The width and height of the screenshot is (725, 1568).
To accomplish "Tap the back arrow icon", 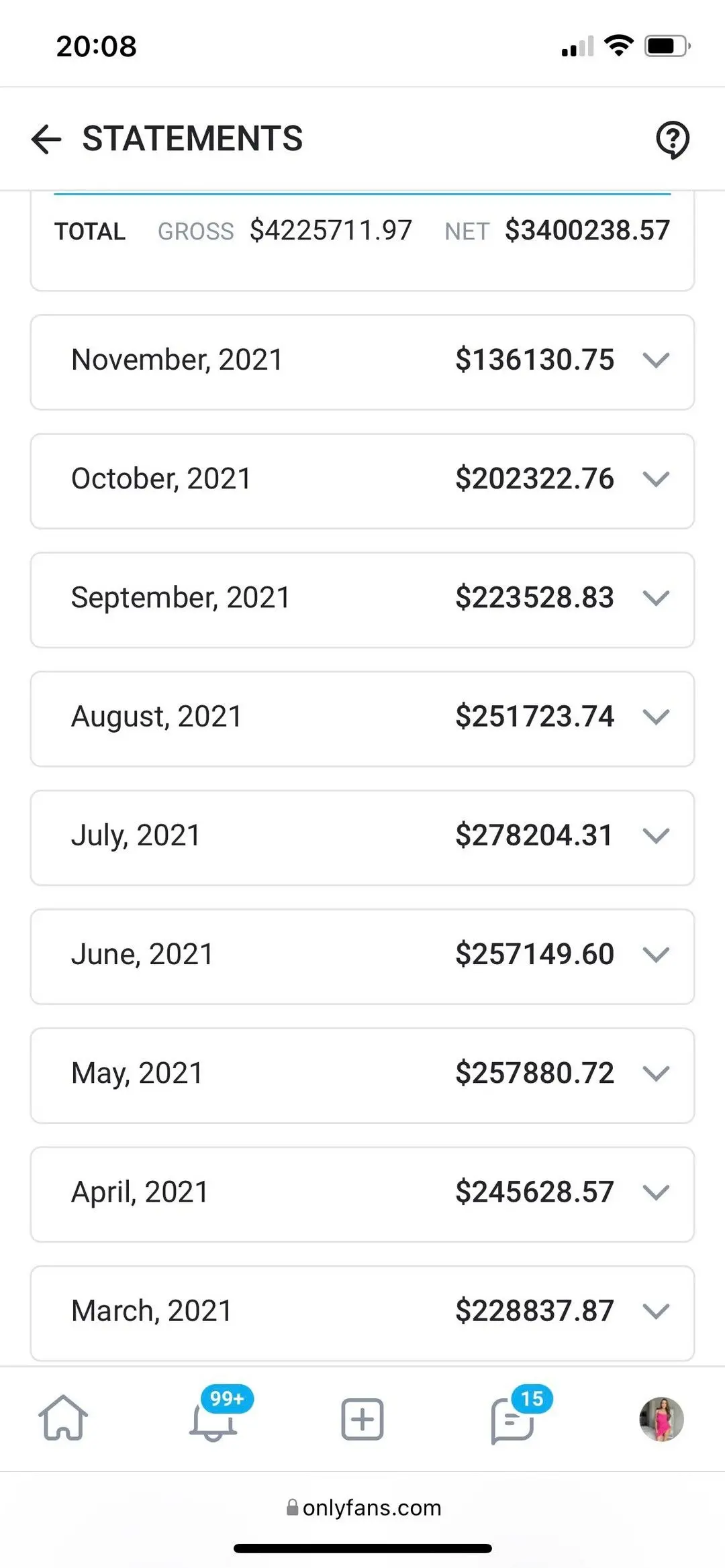I will click(46, 140).
